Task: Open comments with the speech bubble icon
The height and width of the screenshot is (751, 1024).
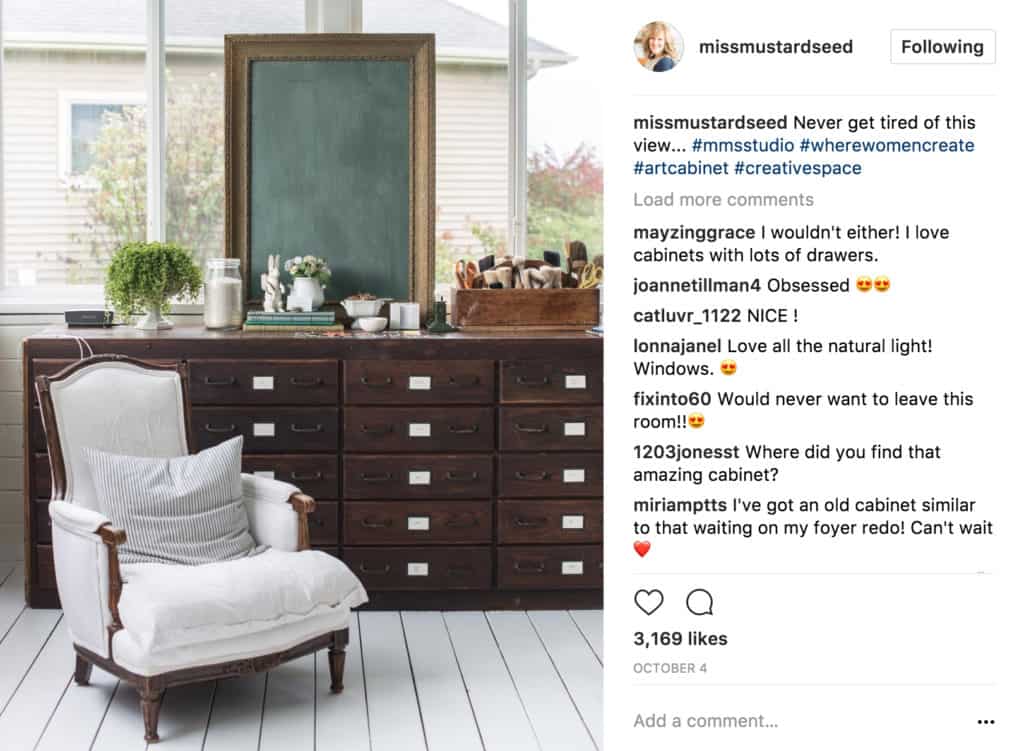Action: (x=699, y=602)
